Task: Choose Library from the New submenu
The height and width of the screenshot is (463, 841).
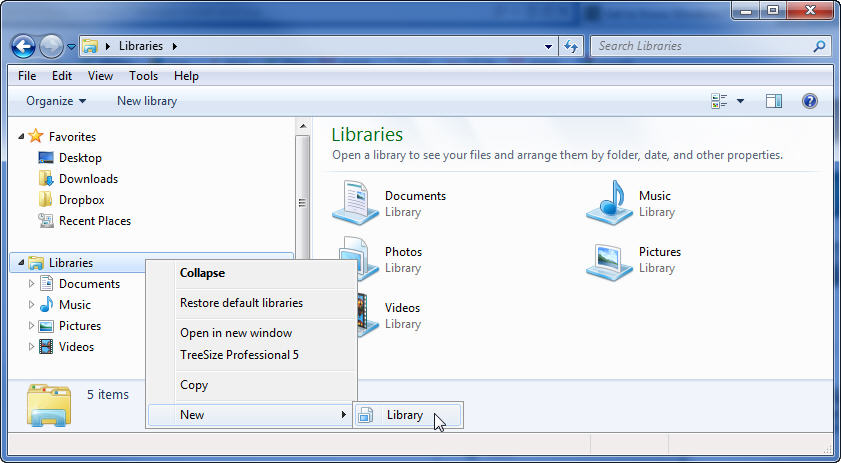Action: coord(405,415)
